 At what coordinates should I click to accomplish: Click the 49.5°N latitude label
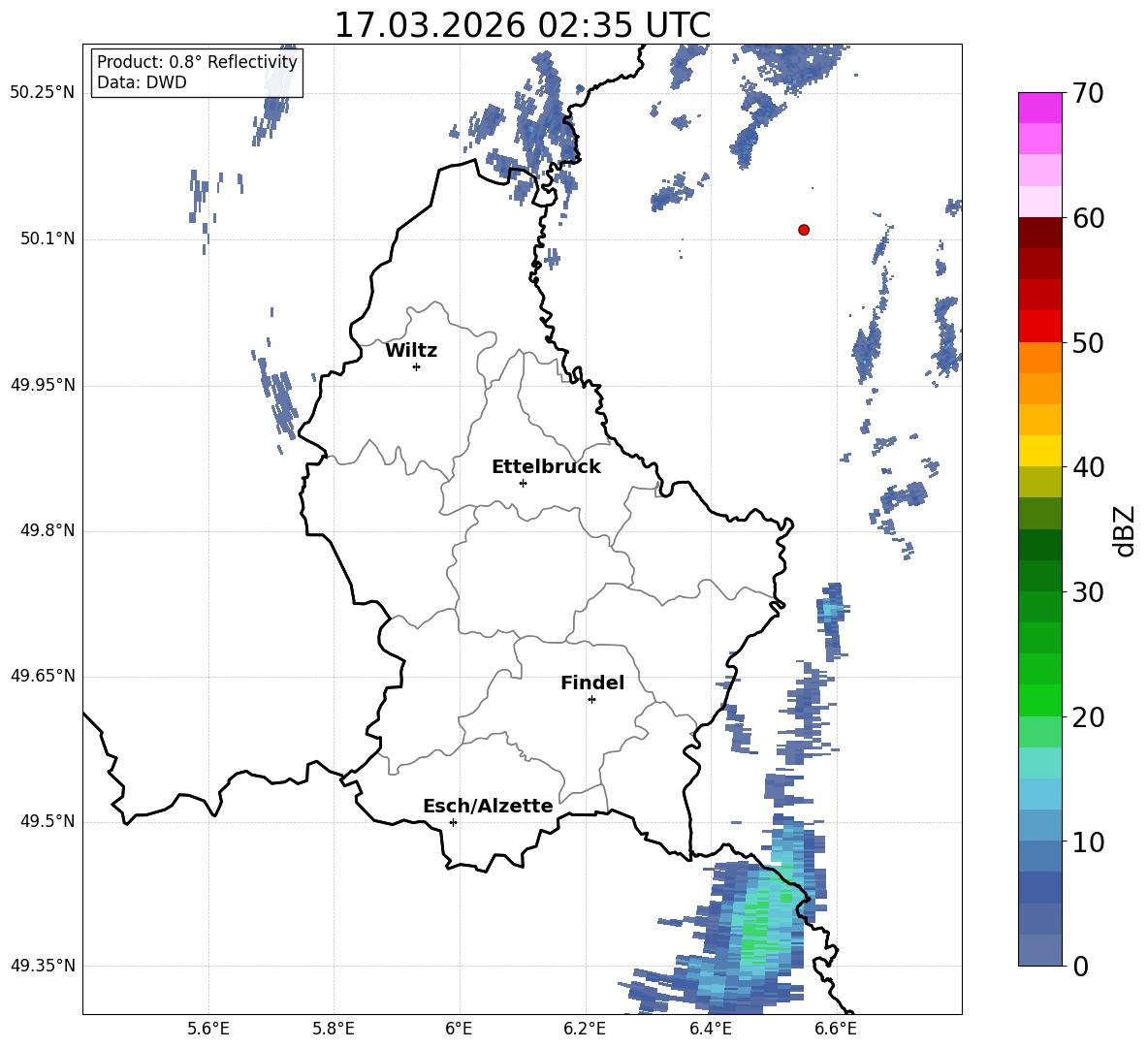pos(48,821)
